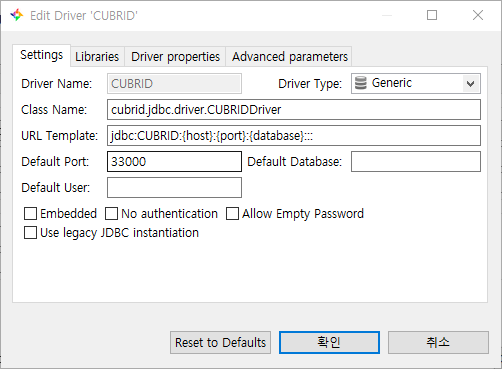This screenshot has height=369, width=502.
Task: Enable Use legacy JDBC instantiation
Action: [x=30, y=233]
